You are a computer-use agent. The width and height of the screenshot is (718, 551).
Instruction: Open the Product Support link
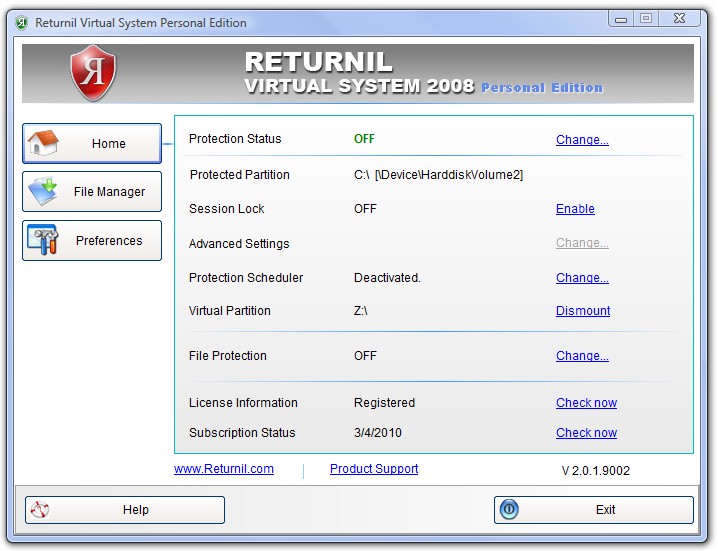(374, 469)
